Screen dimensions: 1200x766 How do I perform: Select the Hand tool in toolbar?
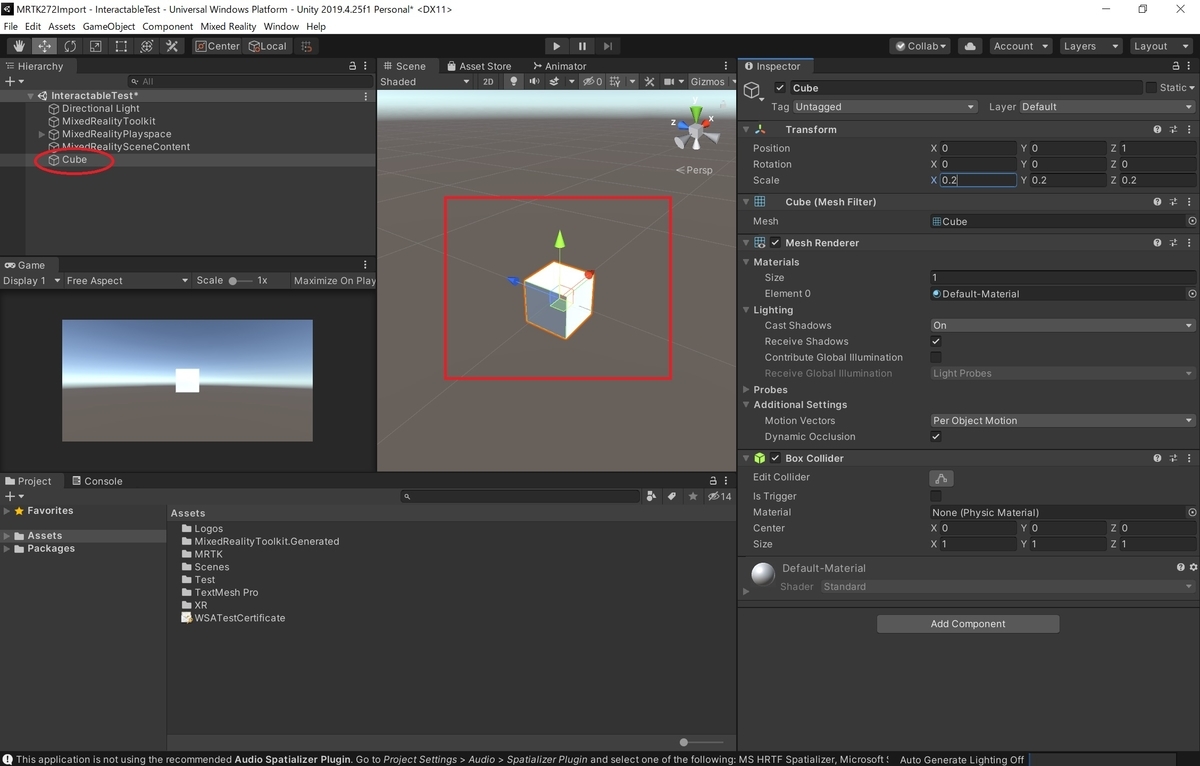coord(19,46)
